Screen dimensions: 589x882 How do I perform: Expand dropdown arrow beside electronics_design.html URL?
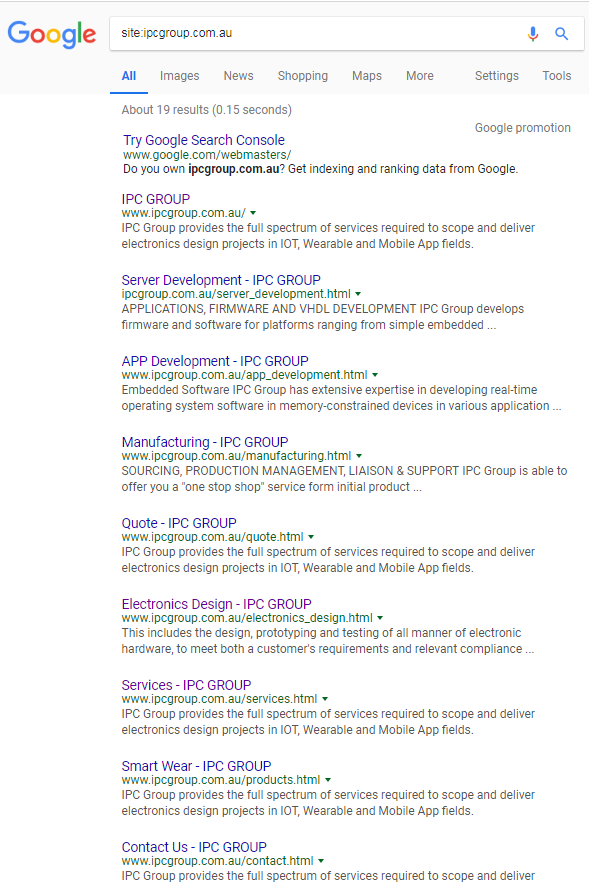pyautogui.click(x=380, y=618)
